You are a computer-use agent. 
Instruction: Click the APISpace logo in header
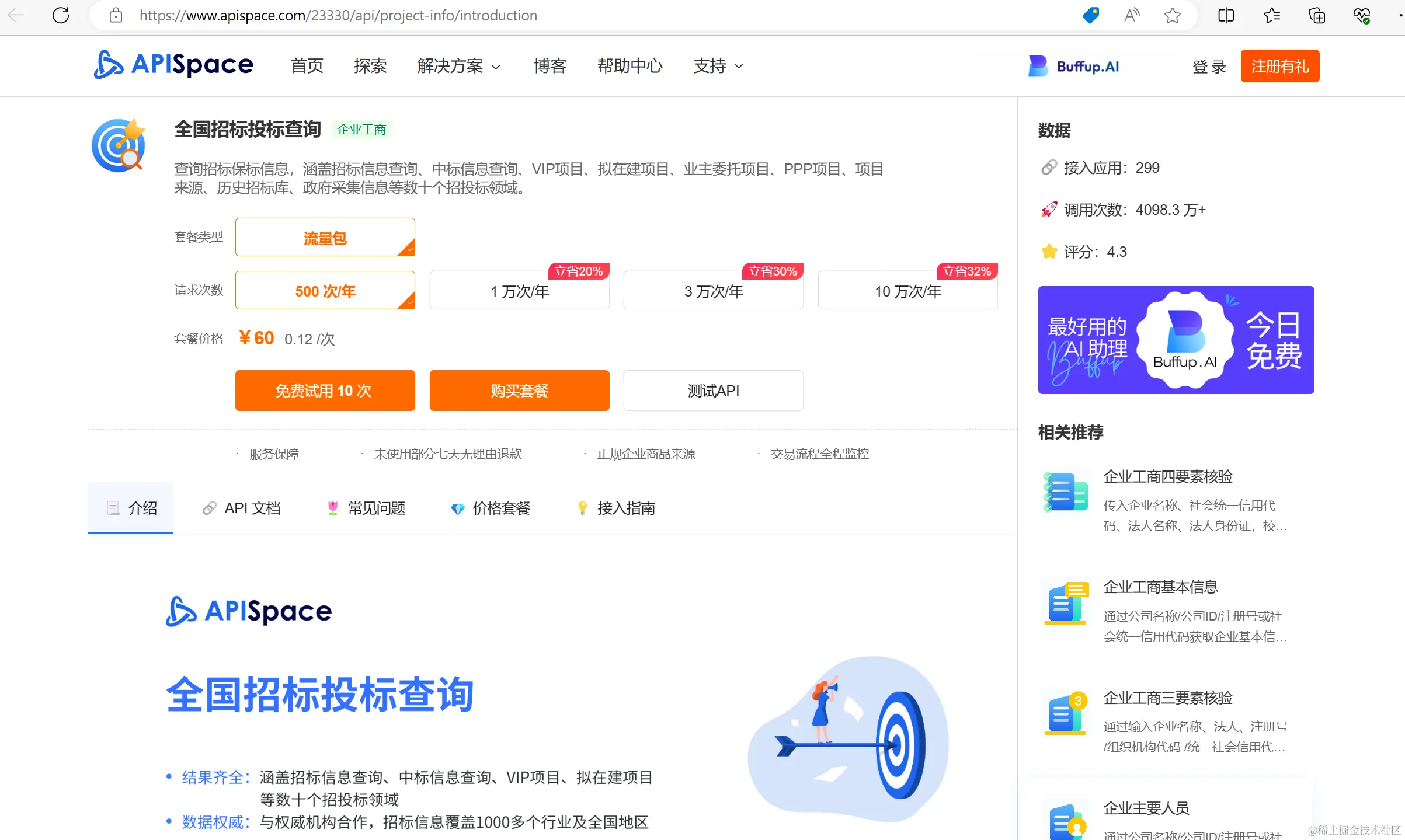click(173, 65)
